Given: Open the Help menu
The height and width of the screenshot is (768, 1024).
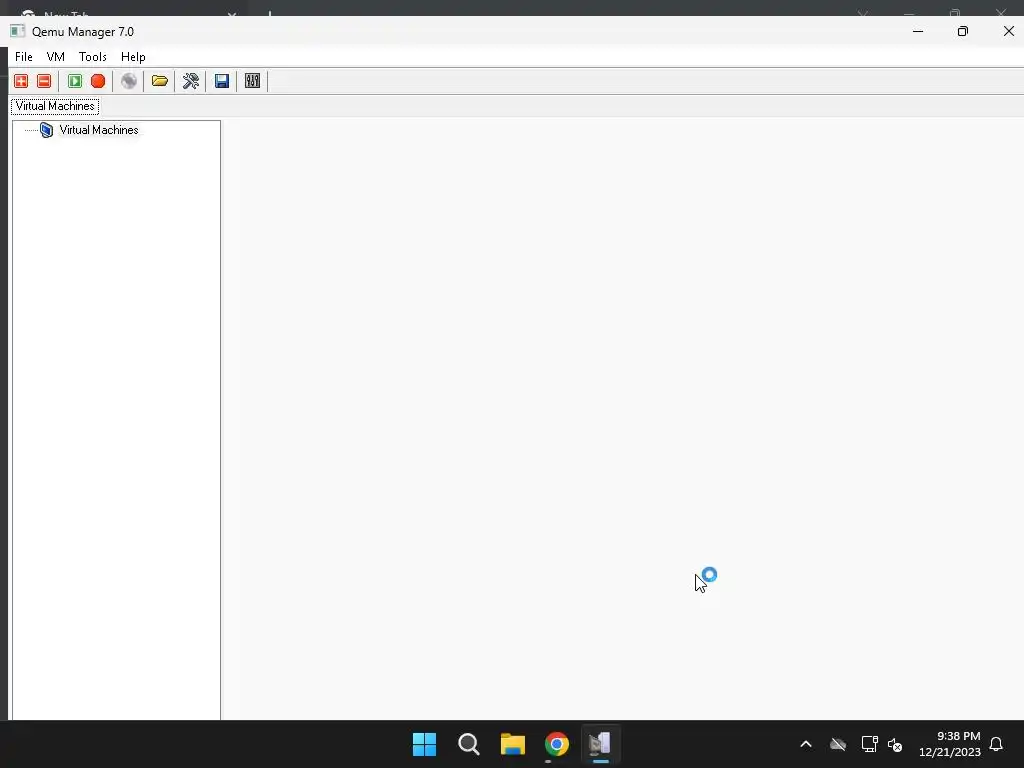Looking at the screenshot, I should pyautogui.click(x=133, y=57).
